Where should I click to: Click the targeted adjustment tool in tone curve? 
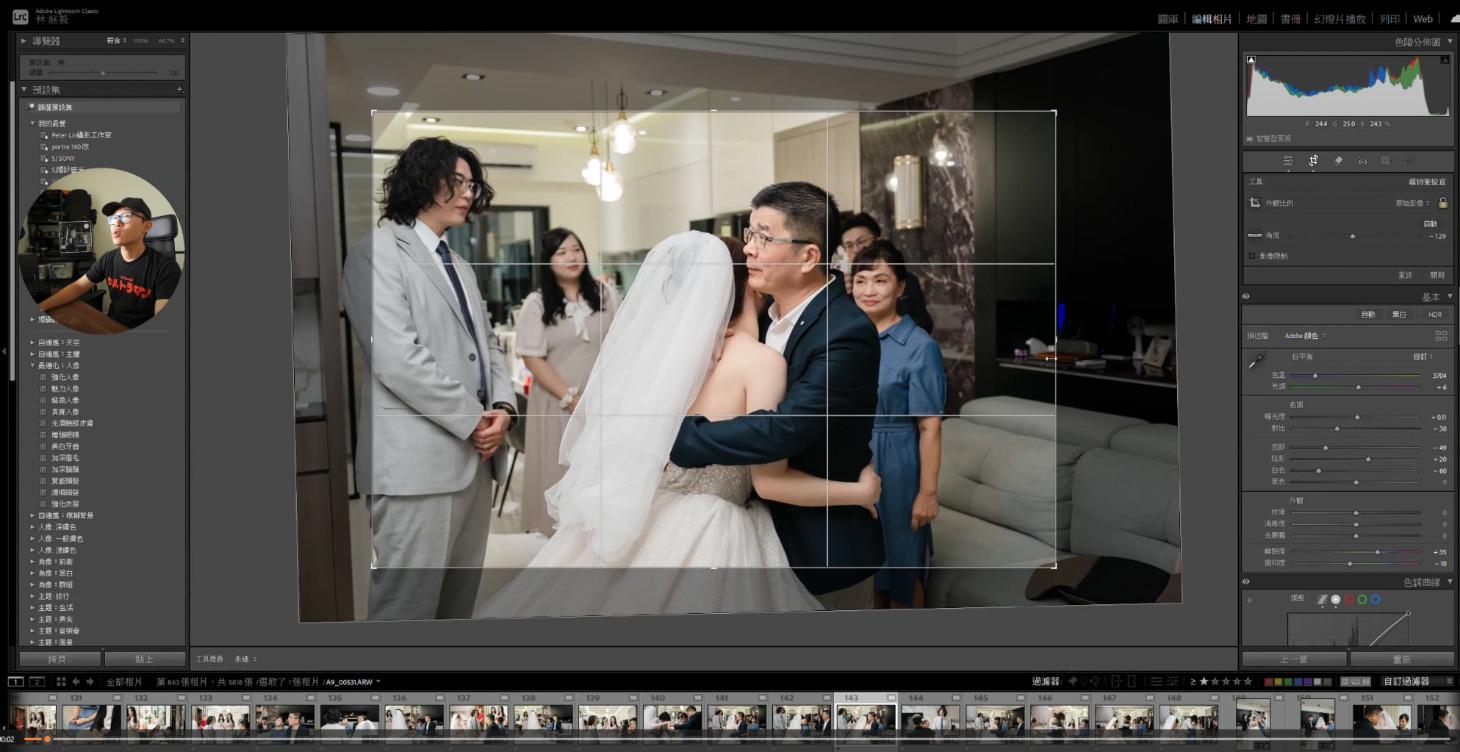[1249, 600]
